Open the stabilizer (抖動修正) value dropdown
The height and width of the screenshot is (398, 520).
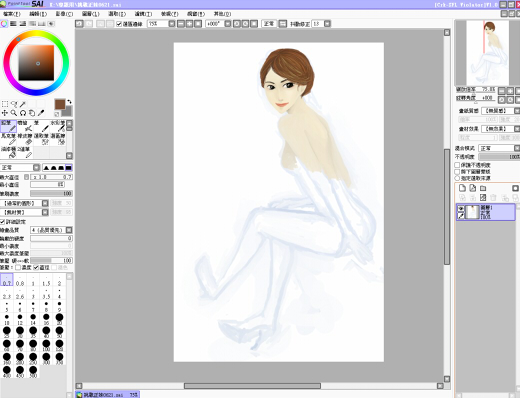pyautogui.click(x=327, y=24)
